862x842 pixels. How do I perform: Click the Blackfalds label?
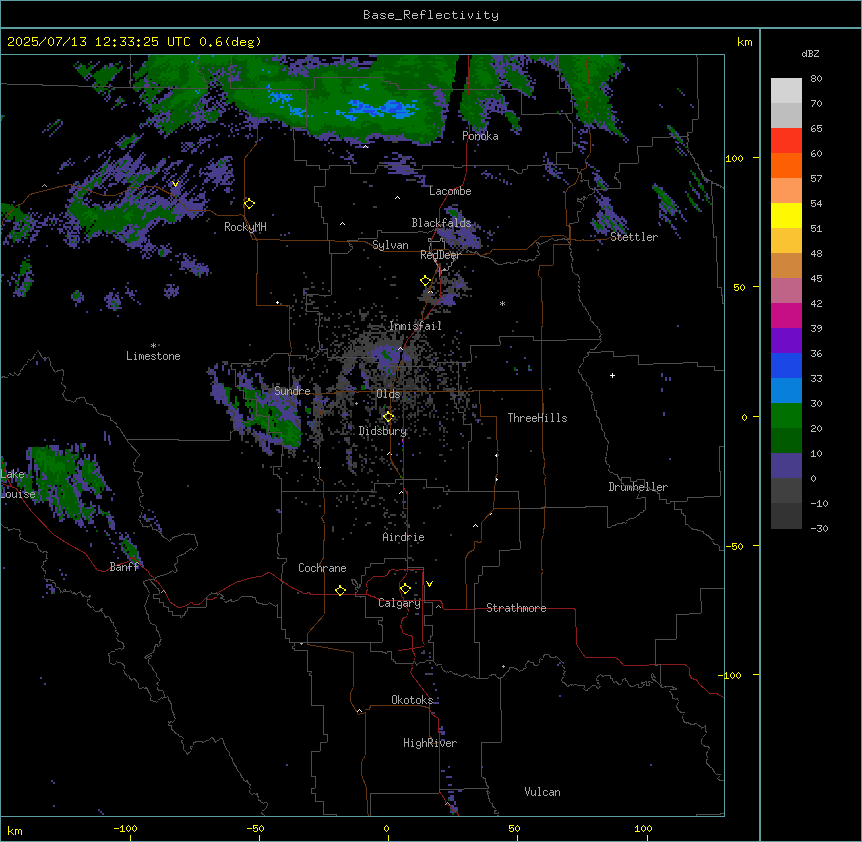pos(441,223)
